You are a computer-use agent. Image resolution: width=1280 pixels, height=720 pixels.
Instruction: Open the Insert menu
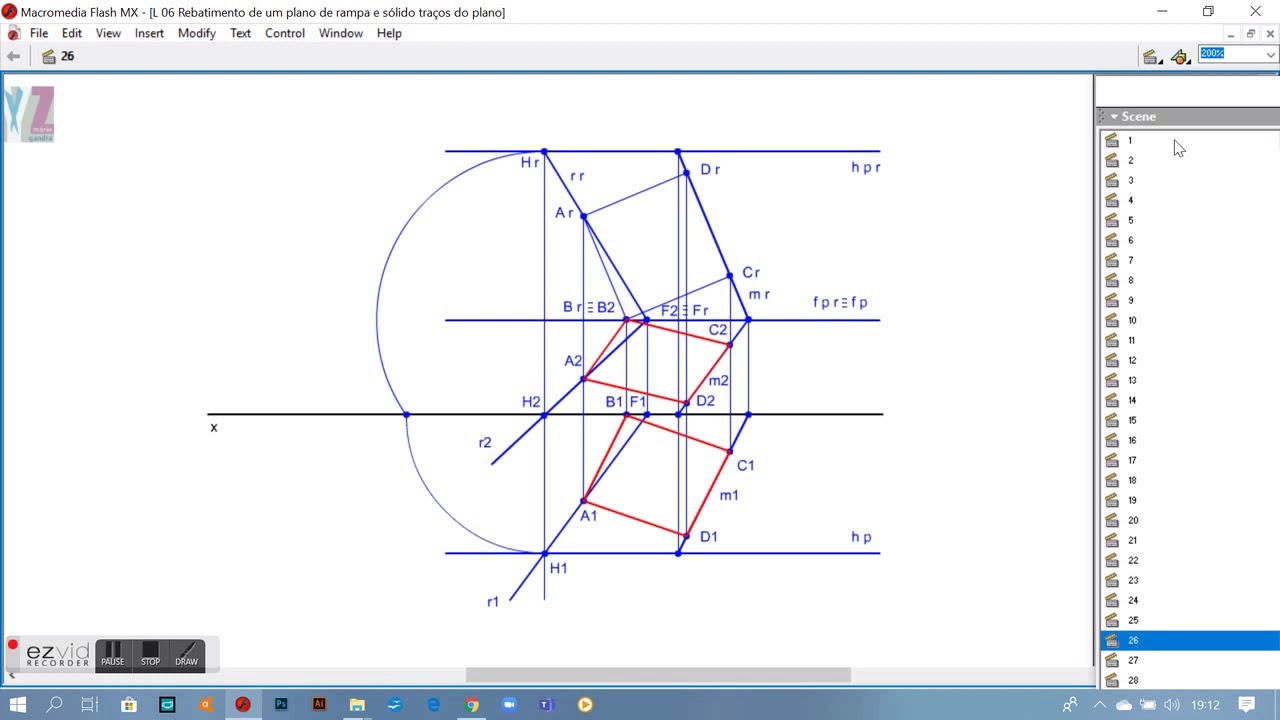pos(149,33)
